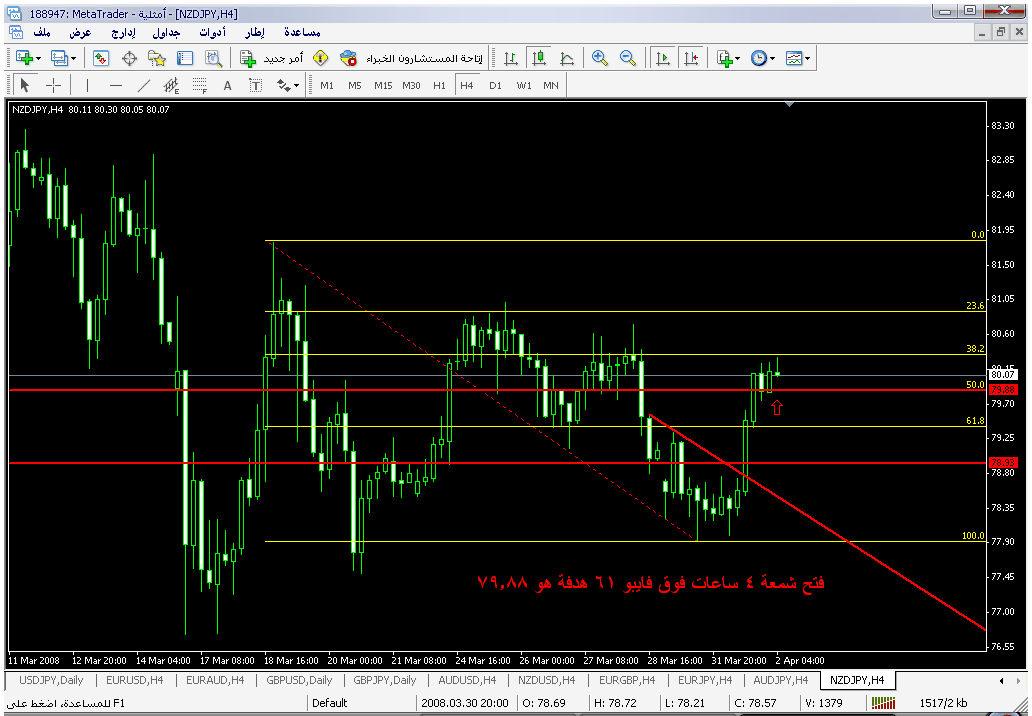The width and height of the screenshot is (1032, 716).
Task: Switch timeframe to M1
Action: coord(327,86)
